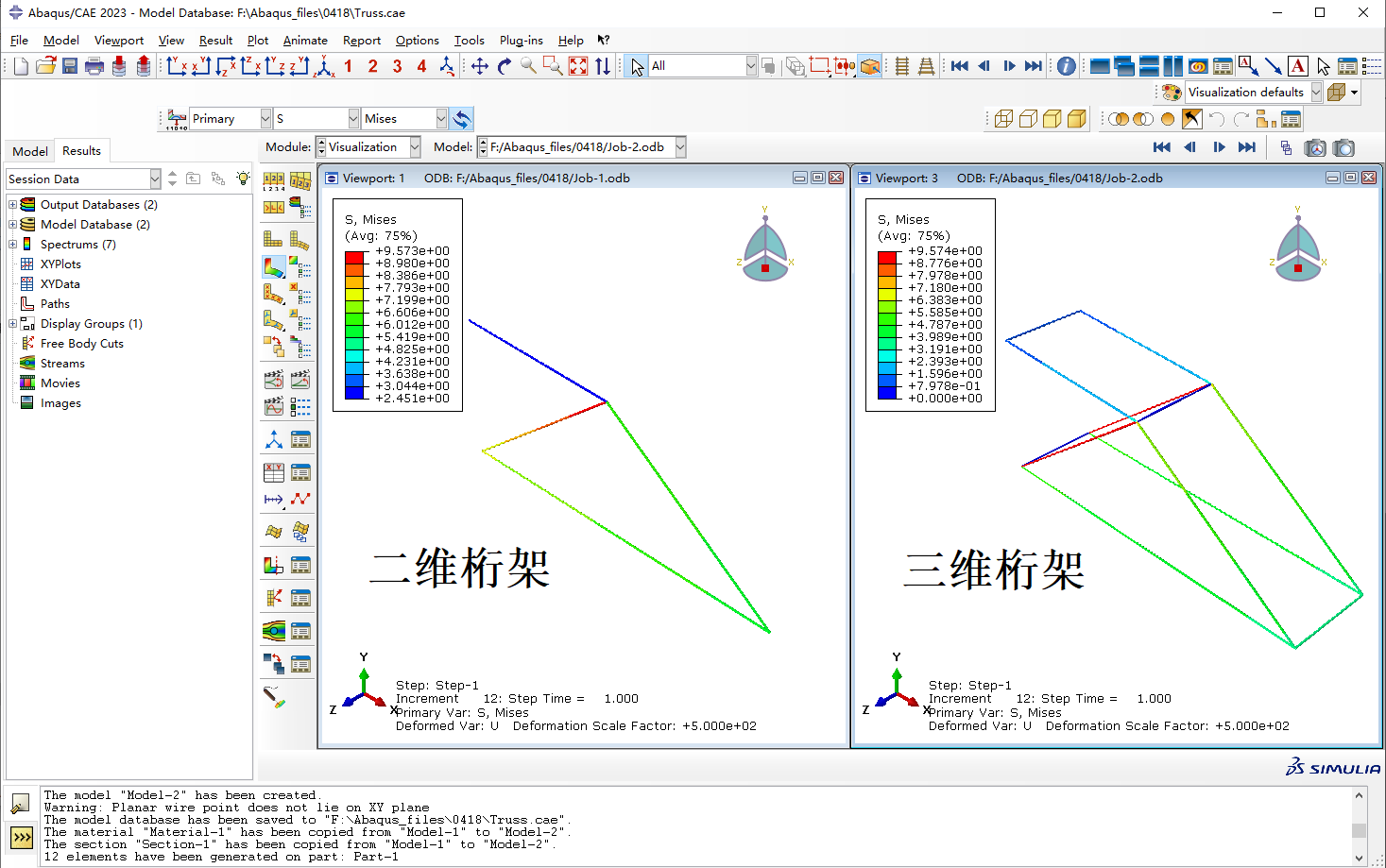Image resolution: width=1386 pixels, height=868 pixels.
Task: Select the Rotate View tool
Action: 505,65
